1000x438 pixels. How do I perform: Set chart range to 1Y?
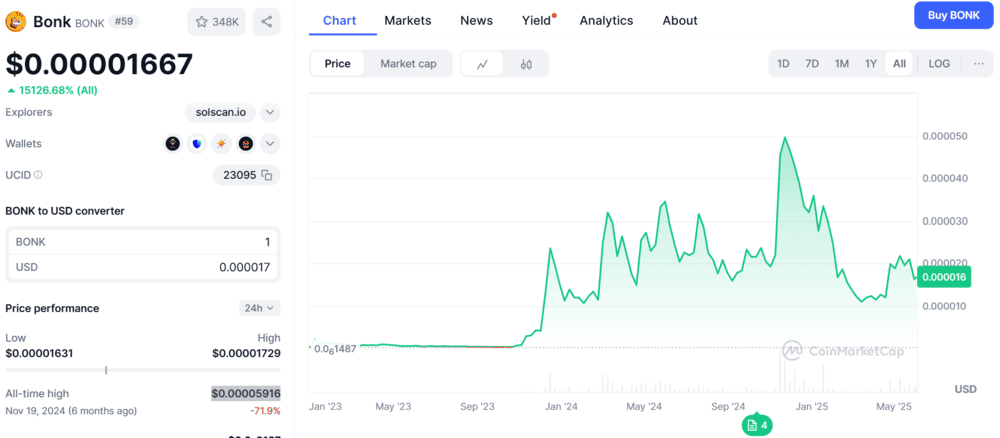[871, 64]
